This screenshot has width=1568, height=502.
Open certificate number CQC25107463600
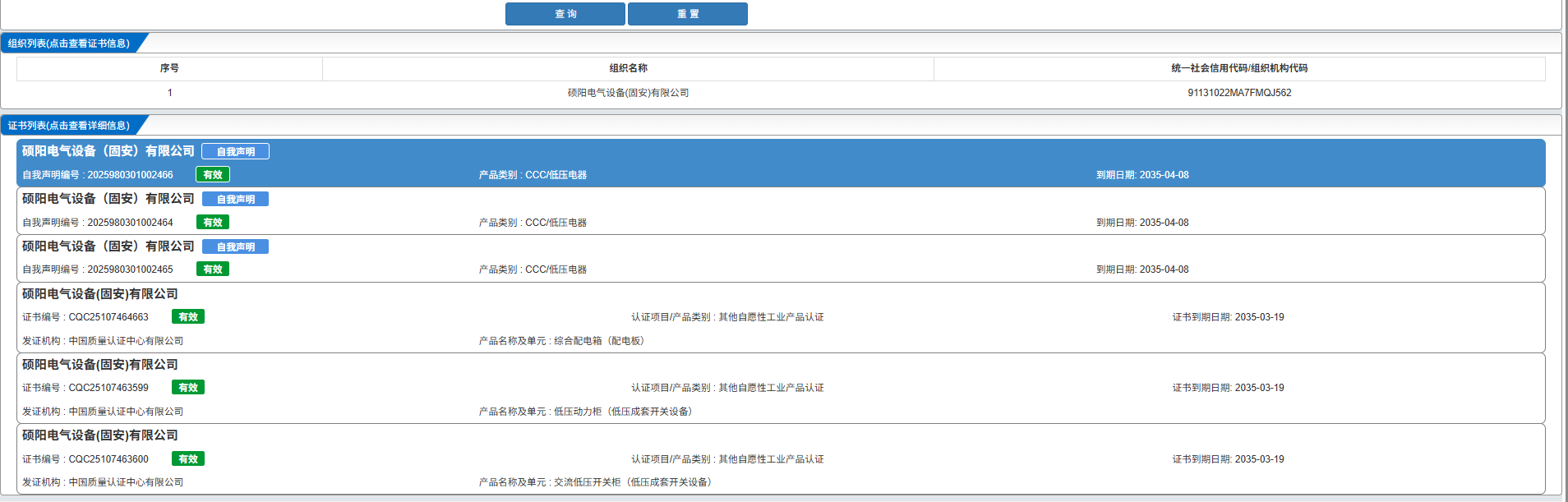click(108, 459)
